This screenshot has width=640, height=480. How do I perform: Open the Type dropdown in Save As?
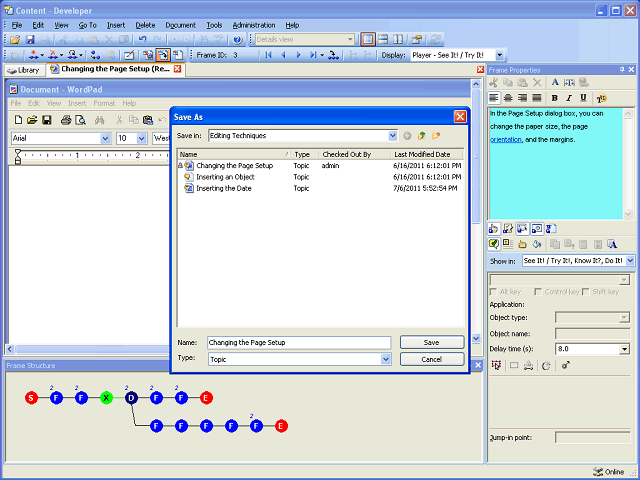click(385, 359)
